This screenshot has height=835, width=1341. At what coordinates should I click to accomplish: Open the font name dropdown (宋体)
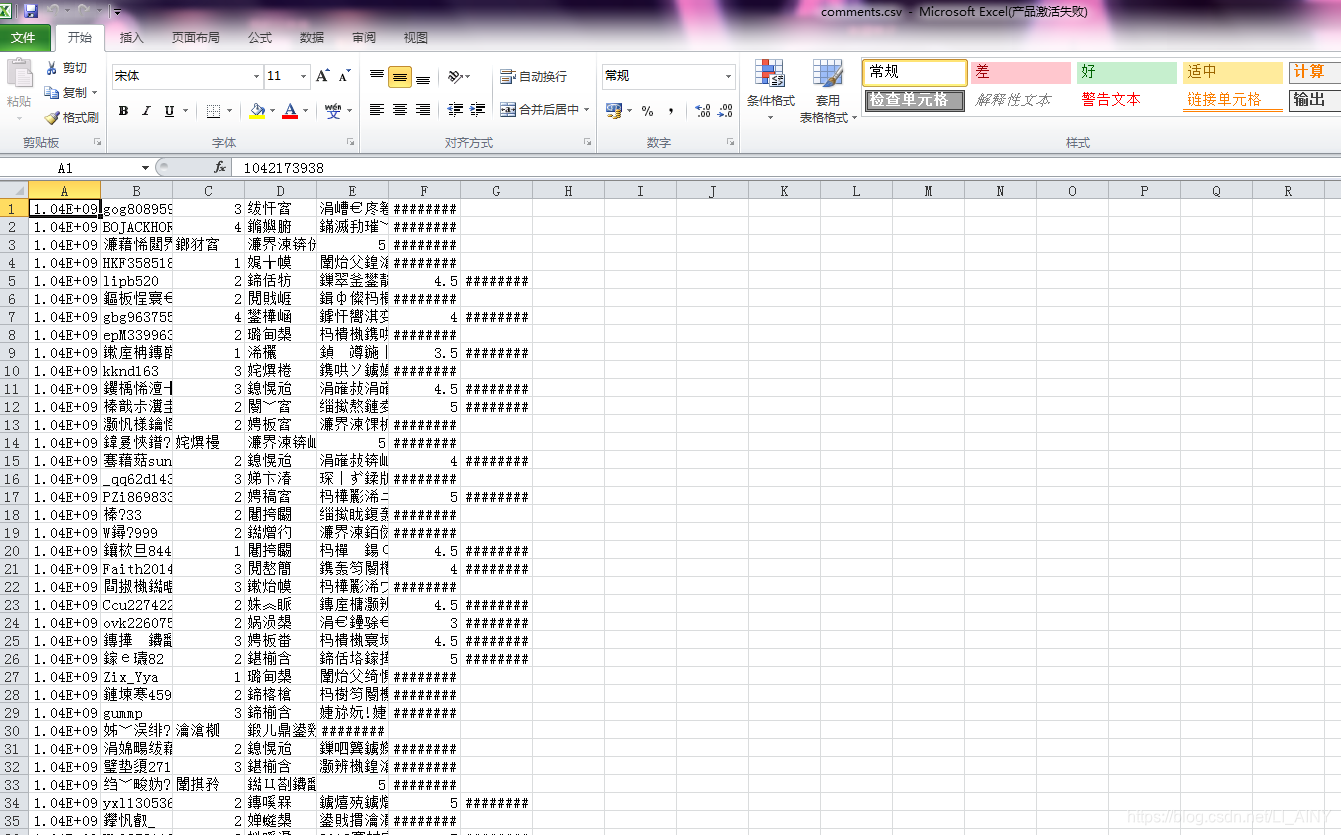[x=256, y=76]
